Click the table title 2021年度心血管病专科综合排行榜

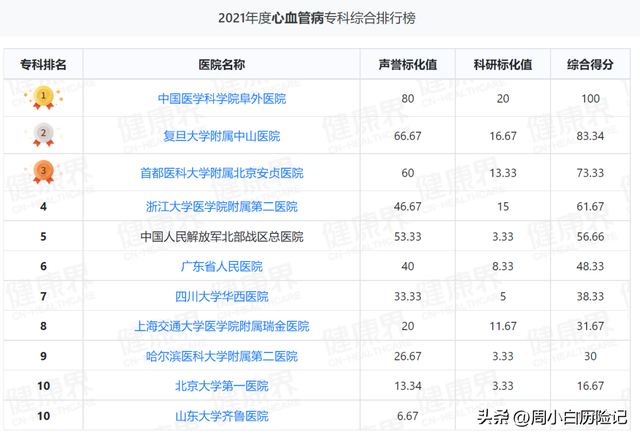click(x=317, y=18)
